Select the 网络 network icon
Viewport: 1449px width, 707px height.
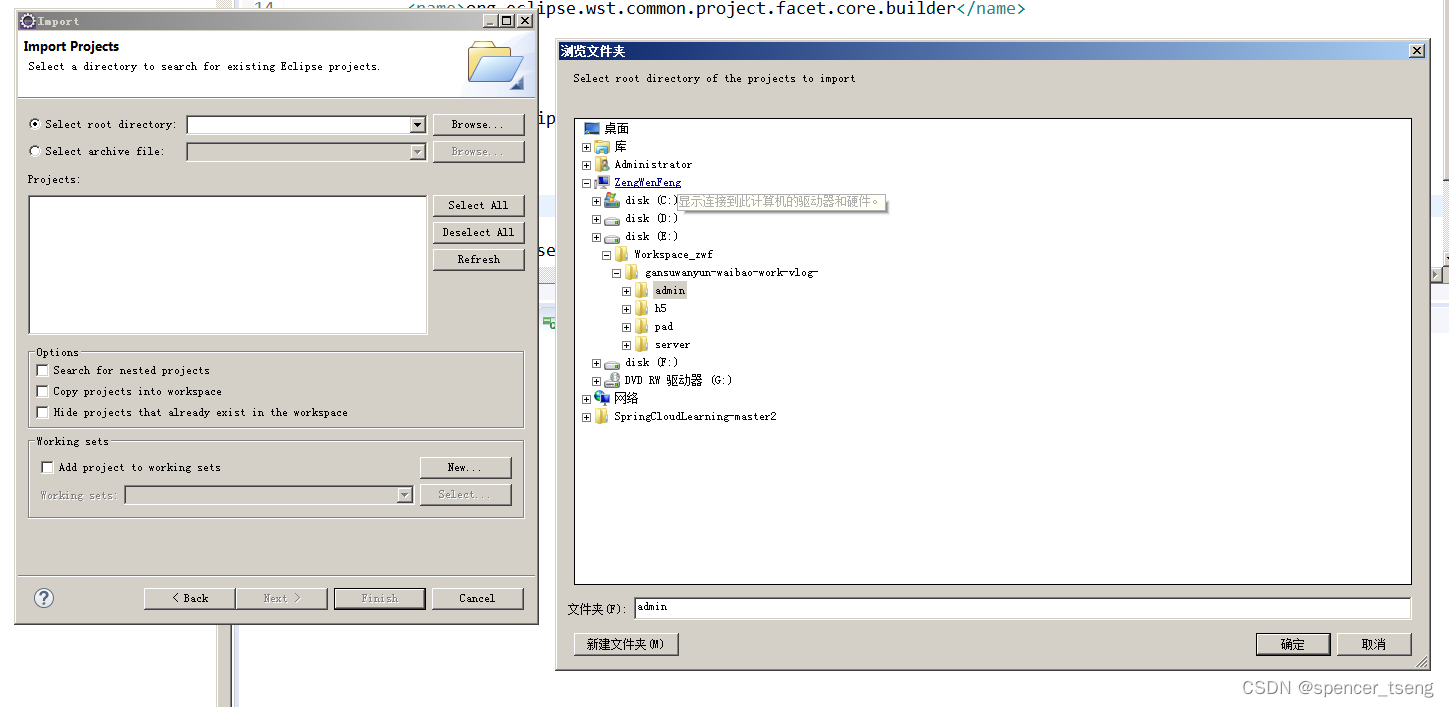coord(603,397)
